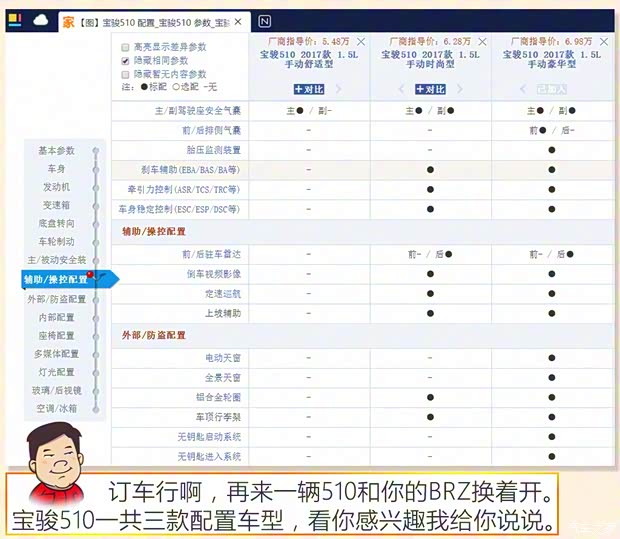Click the 宝骏510 2017款 手动豪华型 model name

551,62
